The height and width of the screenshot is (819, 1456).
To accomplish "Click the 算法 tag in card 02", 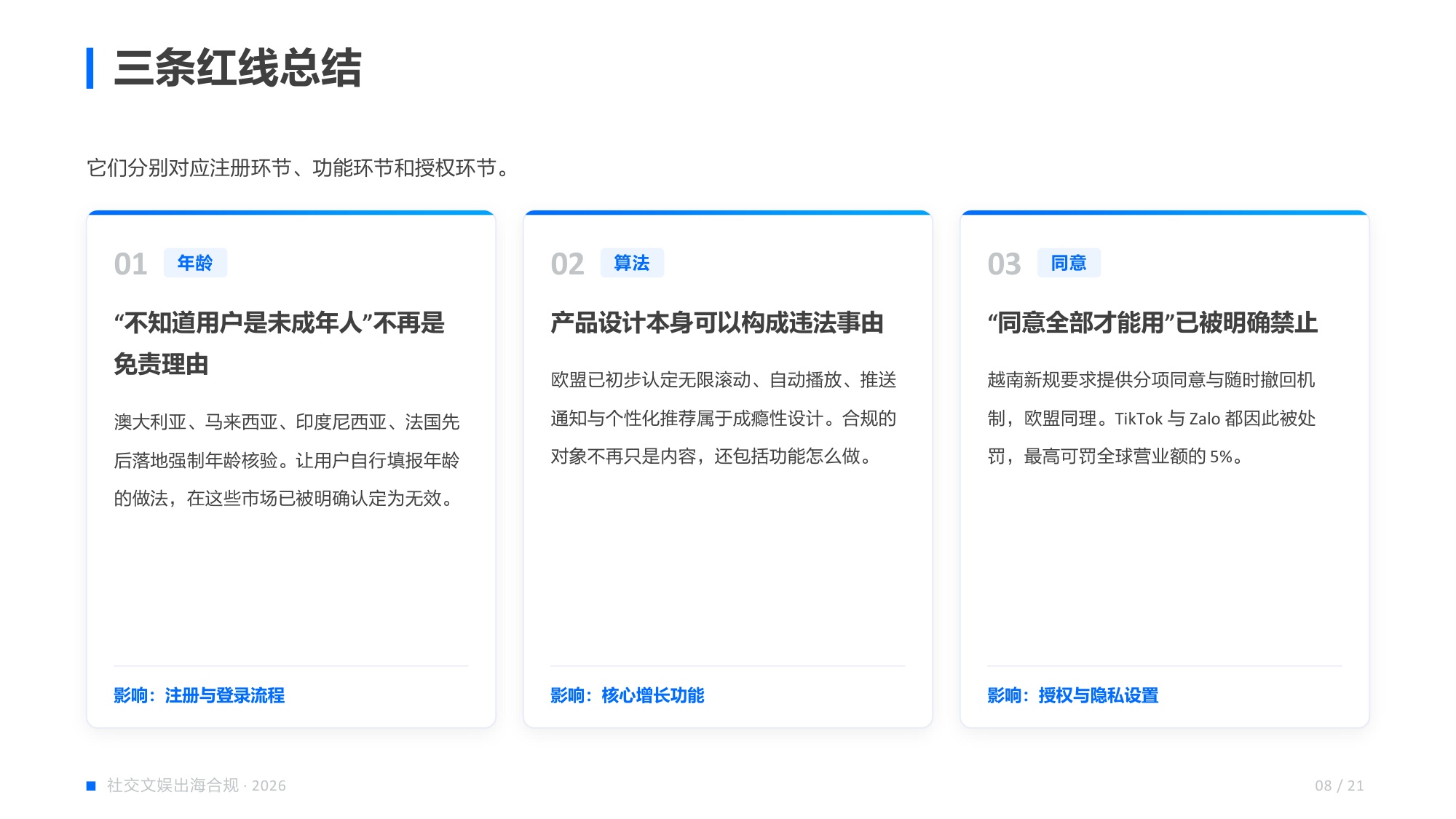I will 632,263.
